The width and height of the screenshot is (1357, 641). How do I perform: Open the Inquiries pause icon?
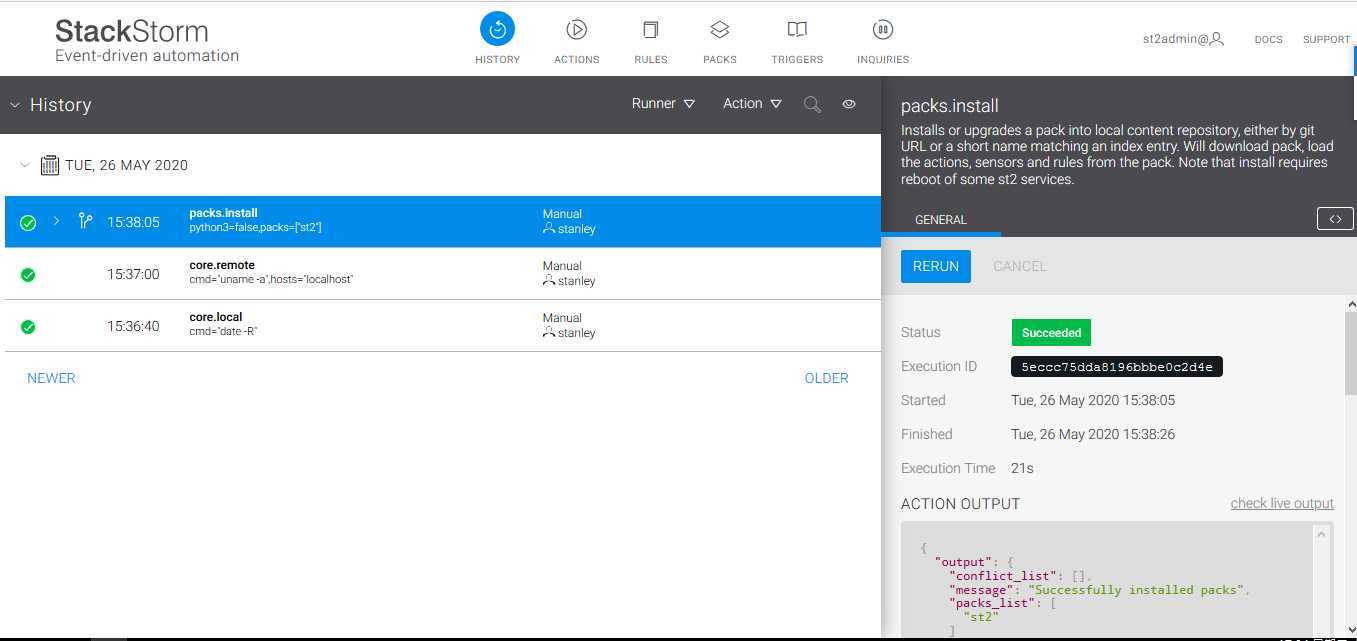(x=883, y=29)
